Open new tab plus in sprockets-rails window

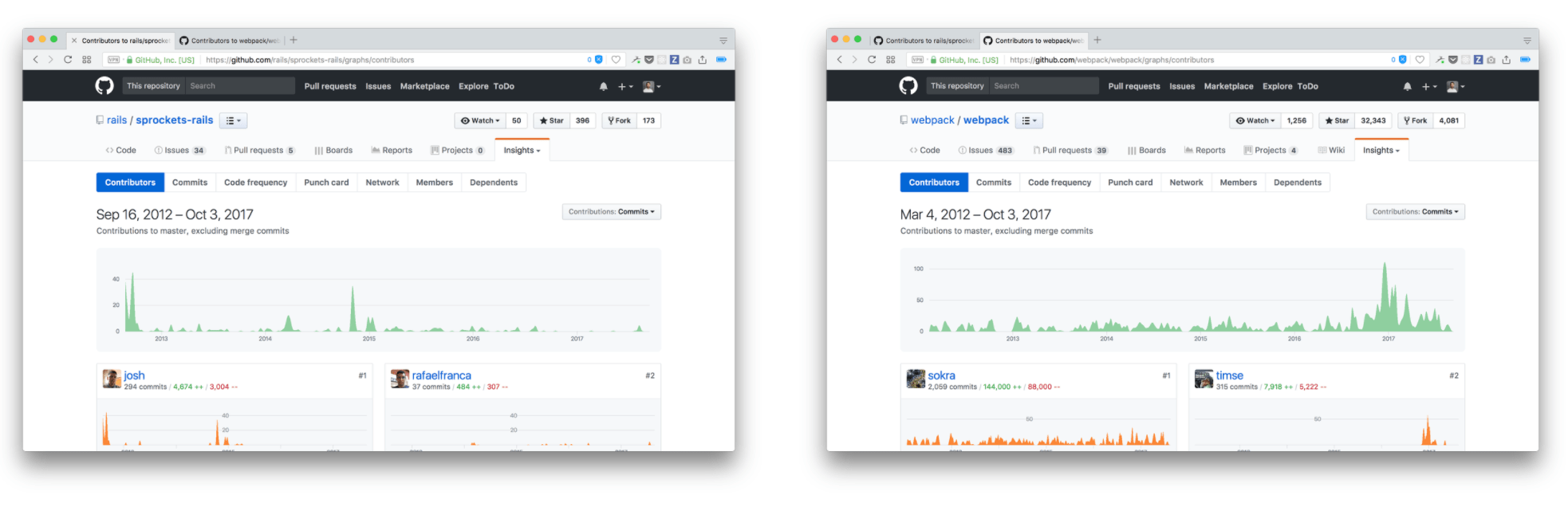[x=294, y=40]
